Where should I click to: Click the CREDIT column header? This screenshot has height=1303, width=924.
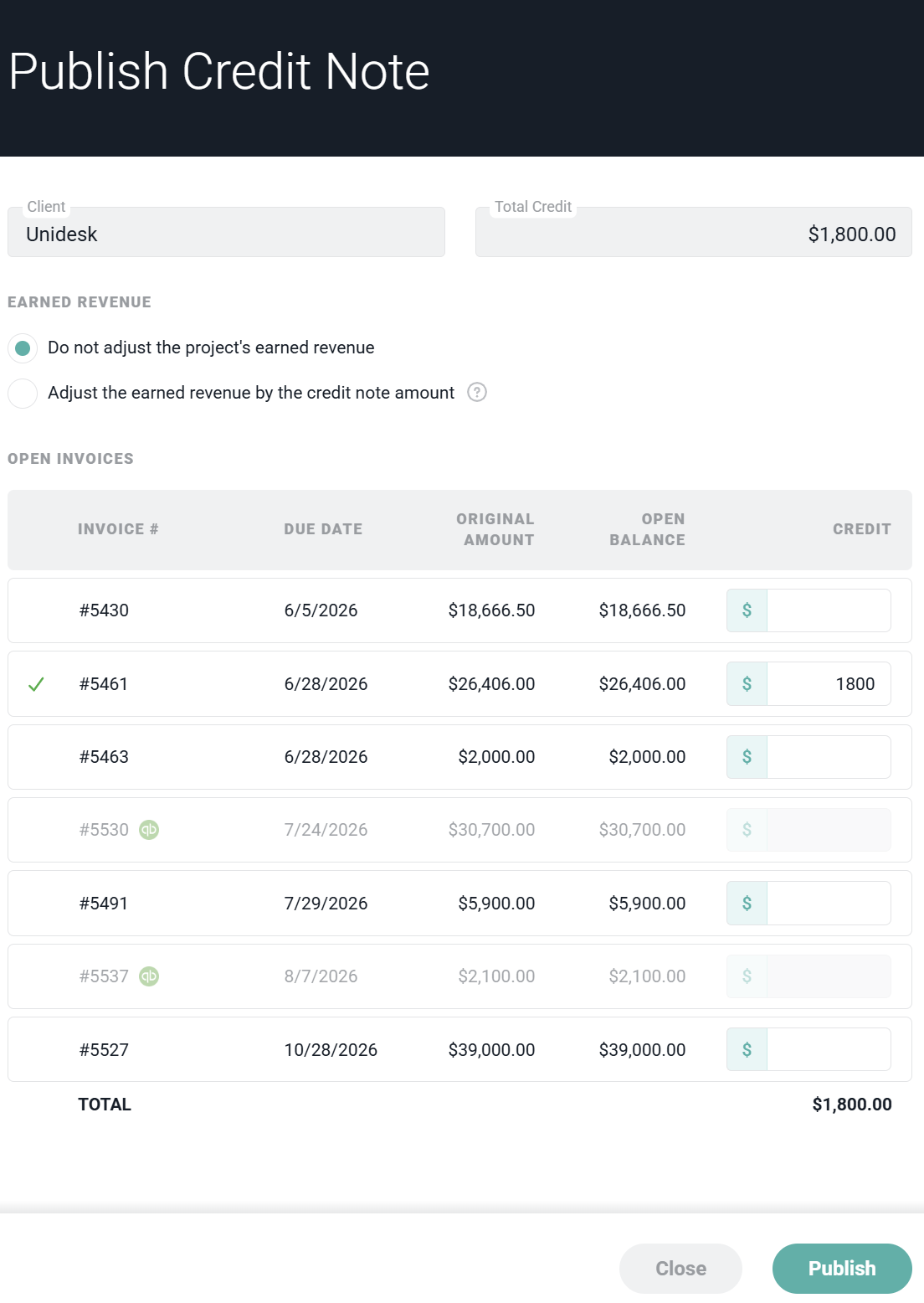(862, 529)
